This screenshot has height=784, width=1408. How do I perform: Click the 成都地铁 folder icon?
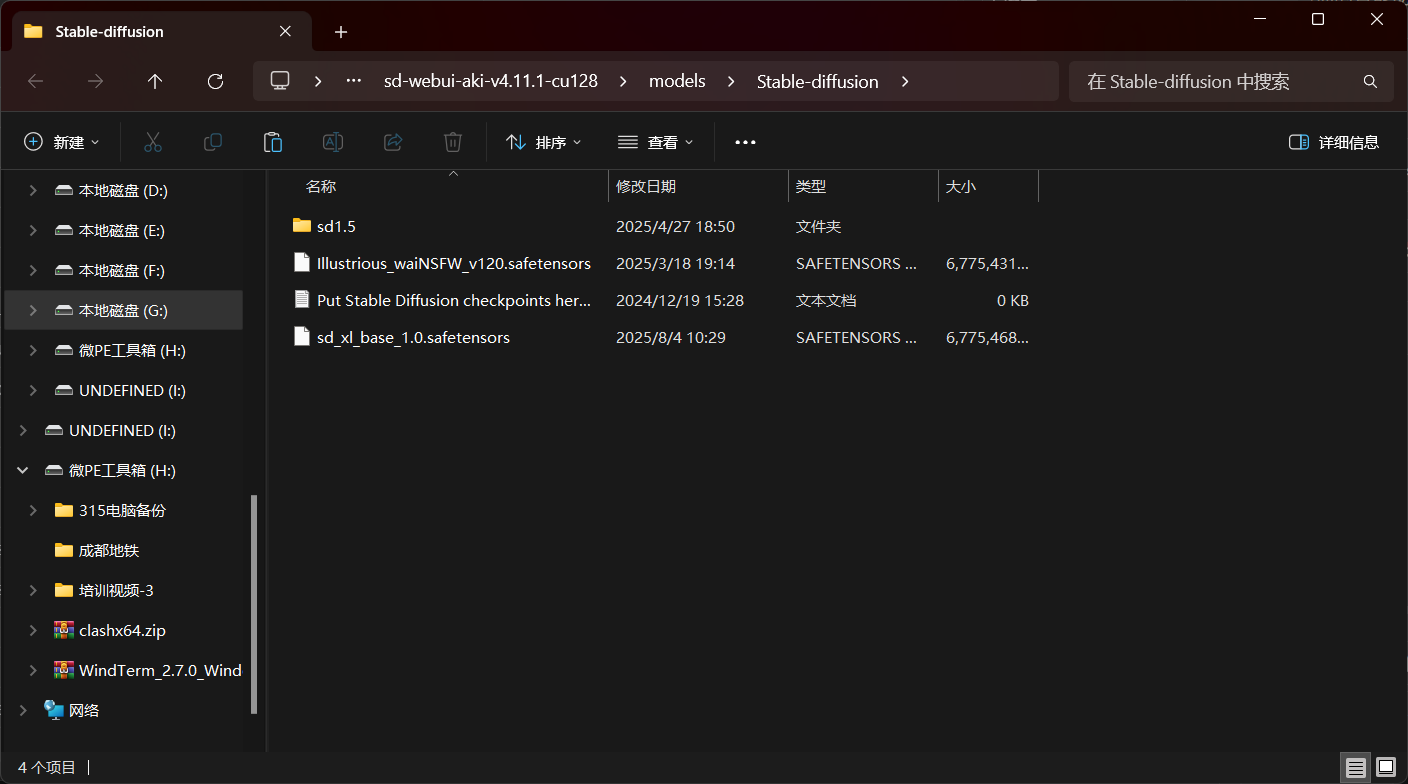pos(64,550)
